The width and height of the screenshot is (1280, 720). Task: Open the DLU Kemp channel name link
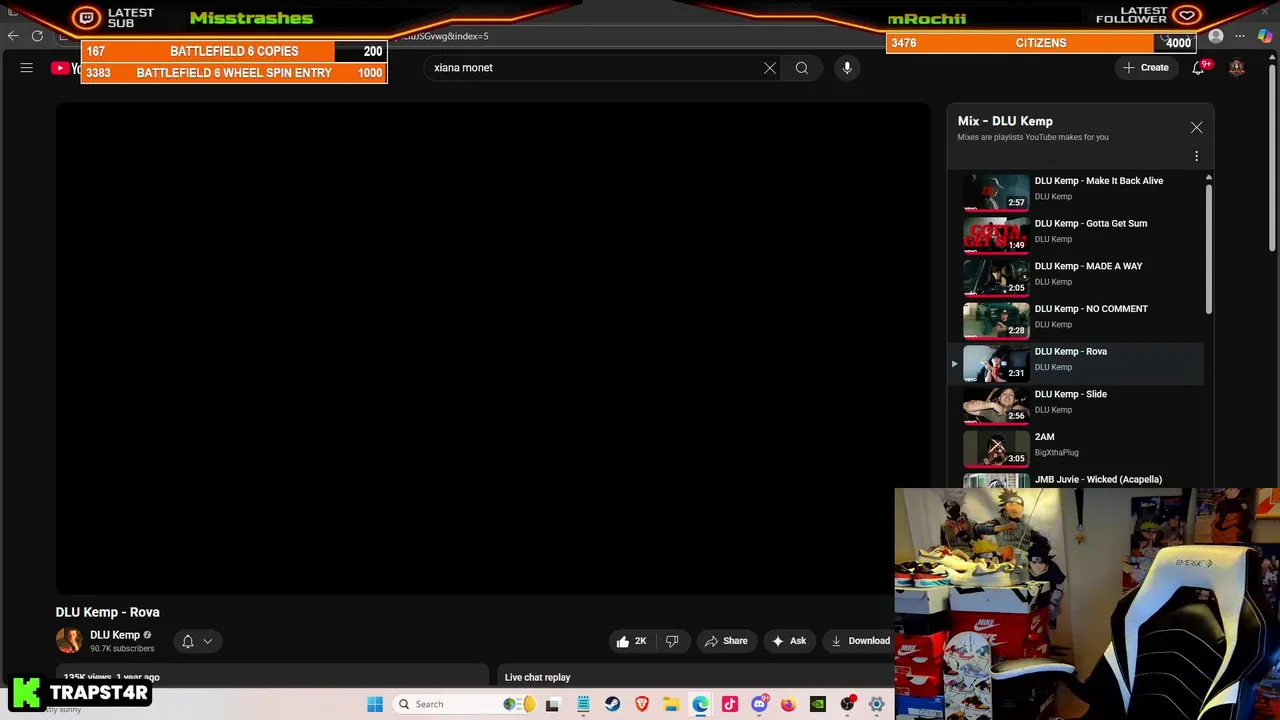click(115, 635)
